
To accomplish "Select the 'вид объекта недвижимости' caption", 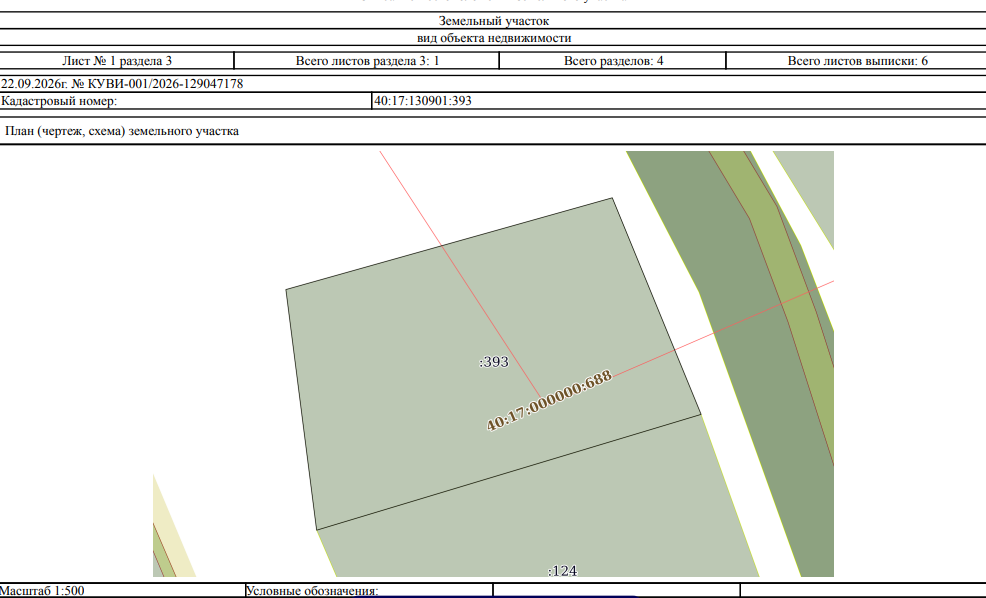I will click(x=494, y=38).
